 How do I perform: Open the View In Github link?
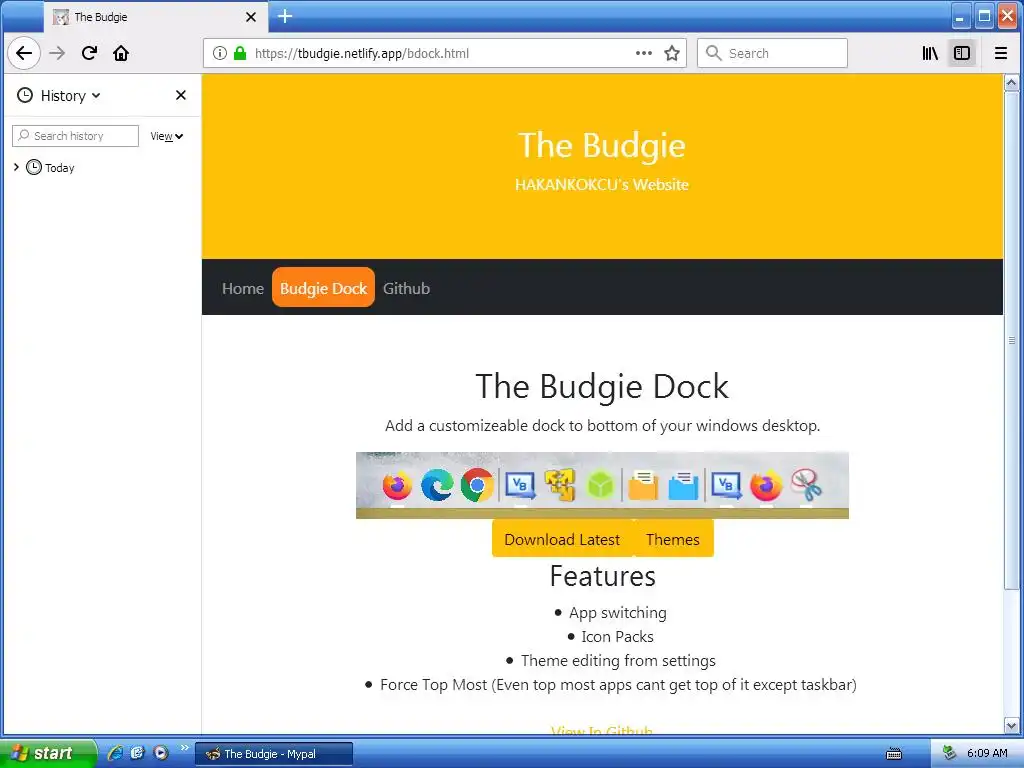[601, 731]
